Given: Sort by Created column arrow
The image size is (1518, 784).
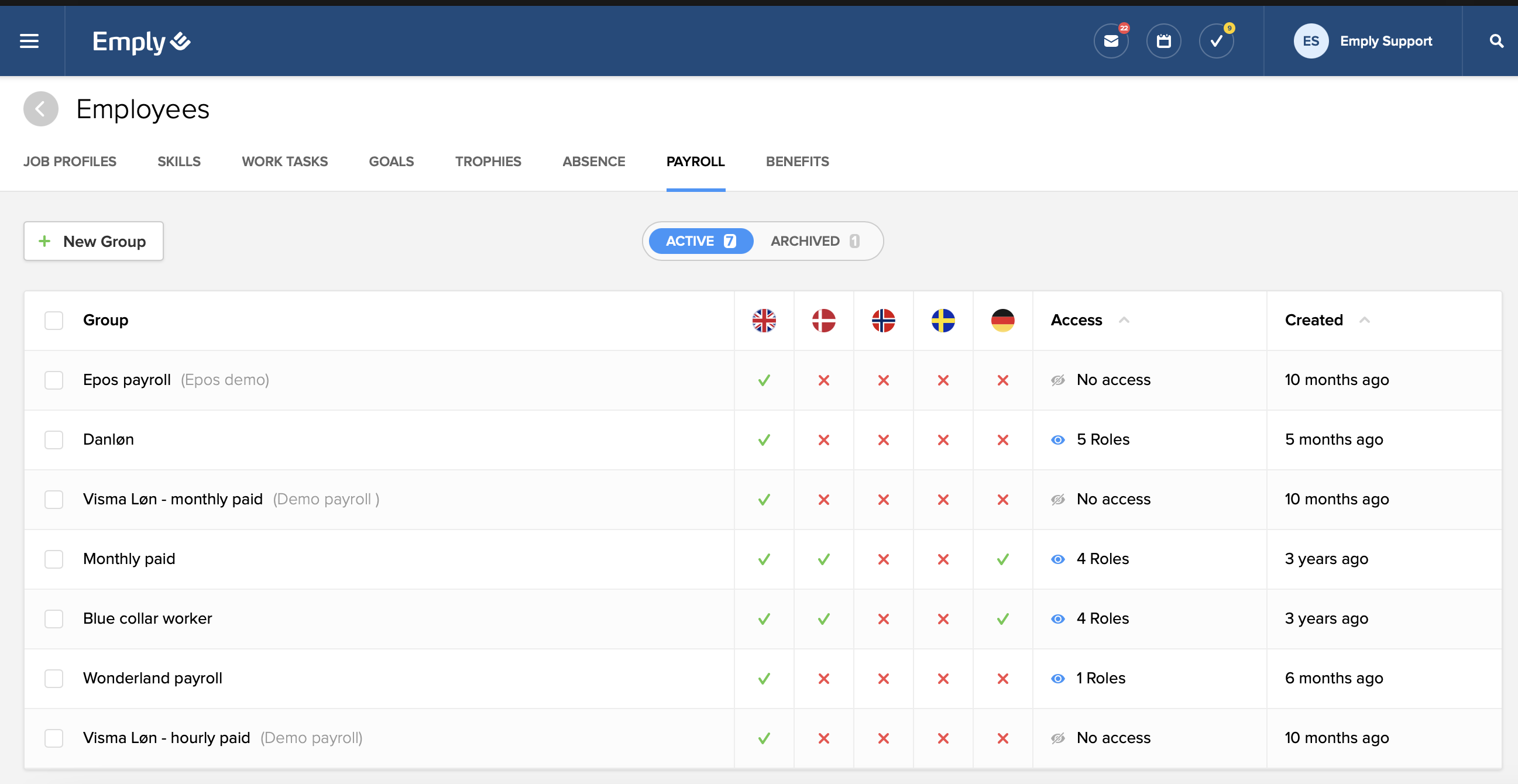Looking at the screenshot, I should [x=1364, y=320].
